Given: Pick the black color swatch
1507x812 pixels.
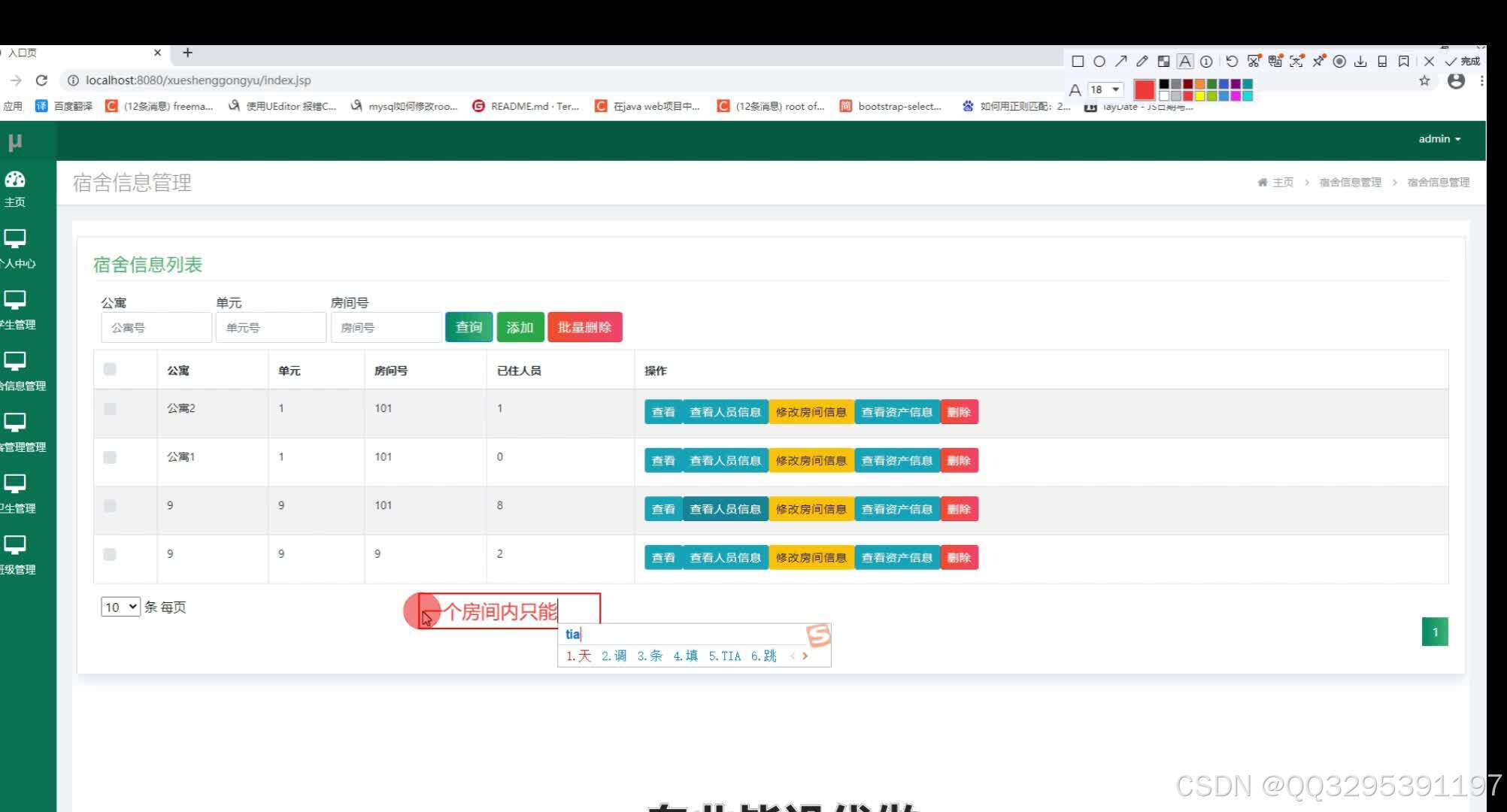Looking at the screenshot, I should [1164, 84].
